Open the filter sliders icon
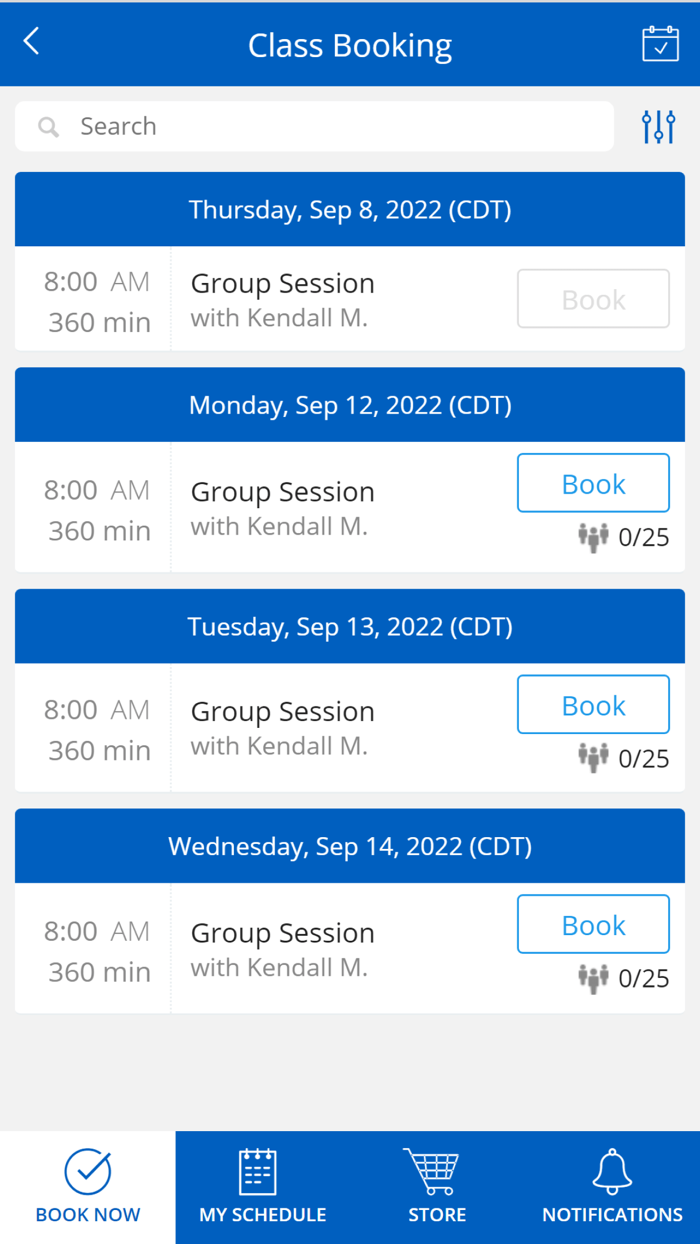The width and height of the screenshot is (700, 1244). pos(658,127)
